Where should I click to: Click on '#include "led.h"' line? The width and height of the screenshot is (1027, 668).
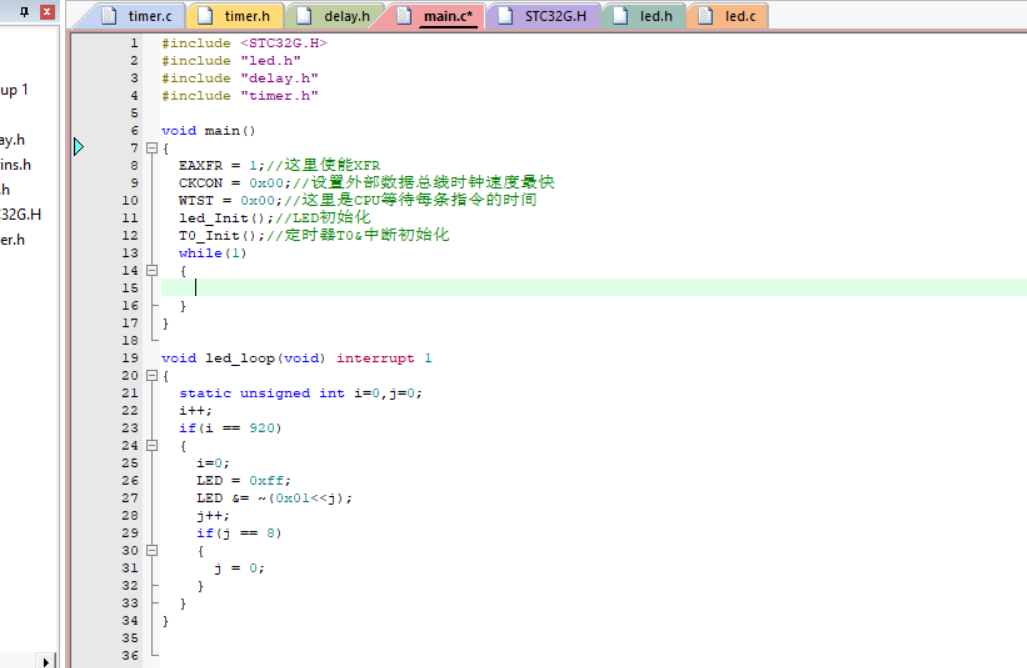pyautogui.click(x=231, y=61)
